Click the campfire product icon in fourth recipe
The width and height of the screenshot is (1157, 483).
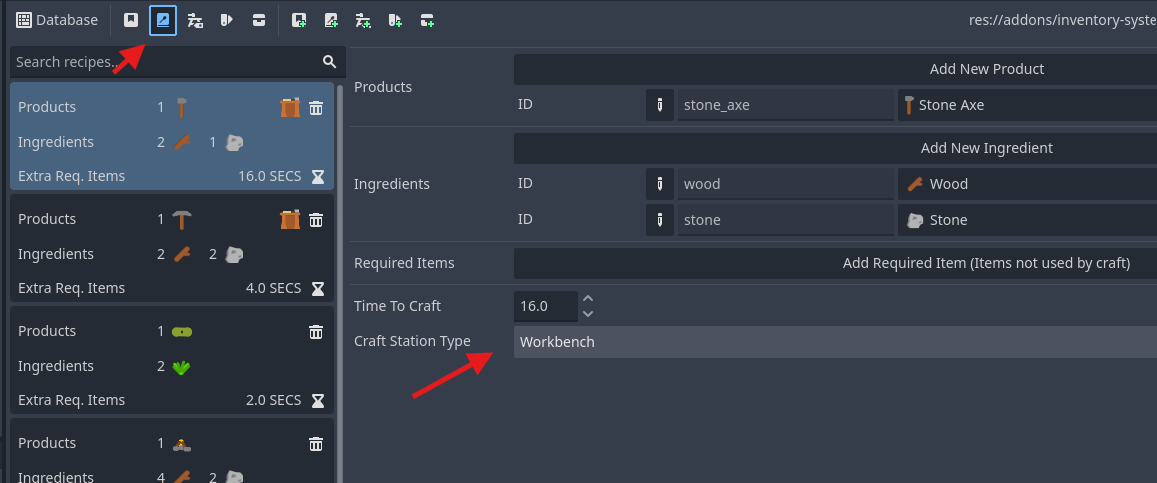tap(182, 444)
